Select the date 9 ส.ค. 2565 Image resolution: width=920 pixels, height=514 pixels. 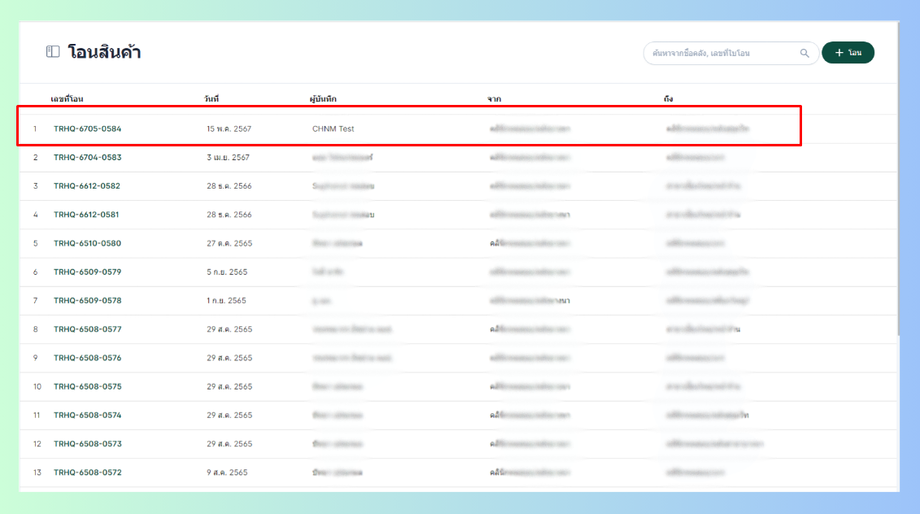227,472
